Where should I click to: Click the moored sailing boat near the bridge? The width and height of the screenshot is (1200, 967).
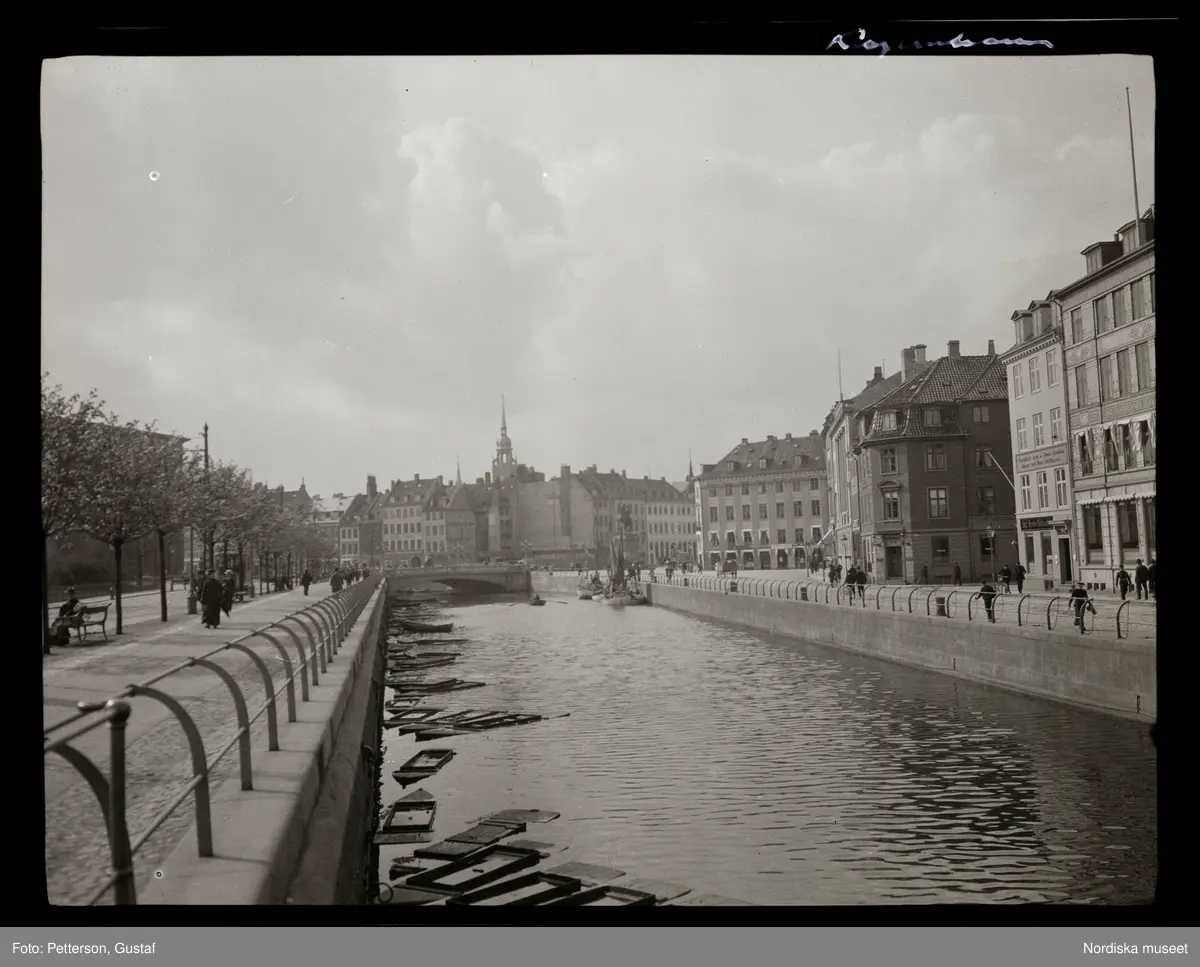[x=619, y=585]
